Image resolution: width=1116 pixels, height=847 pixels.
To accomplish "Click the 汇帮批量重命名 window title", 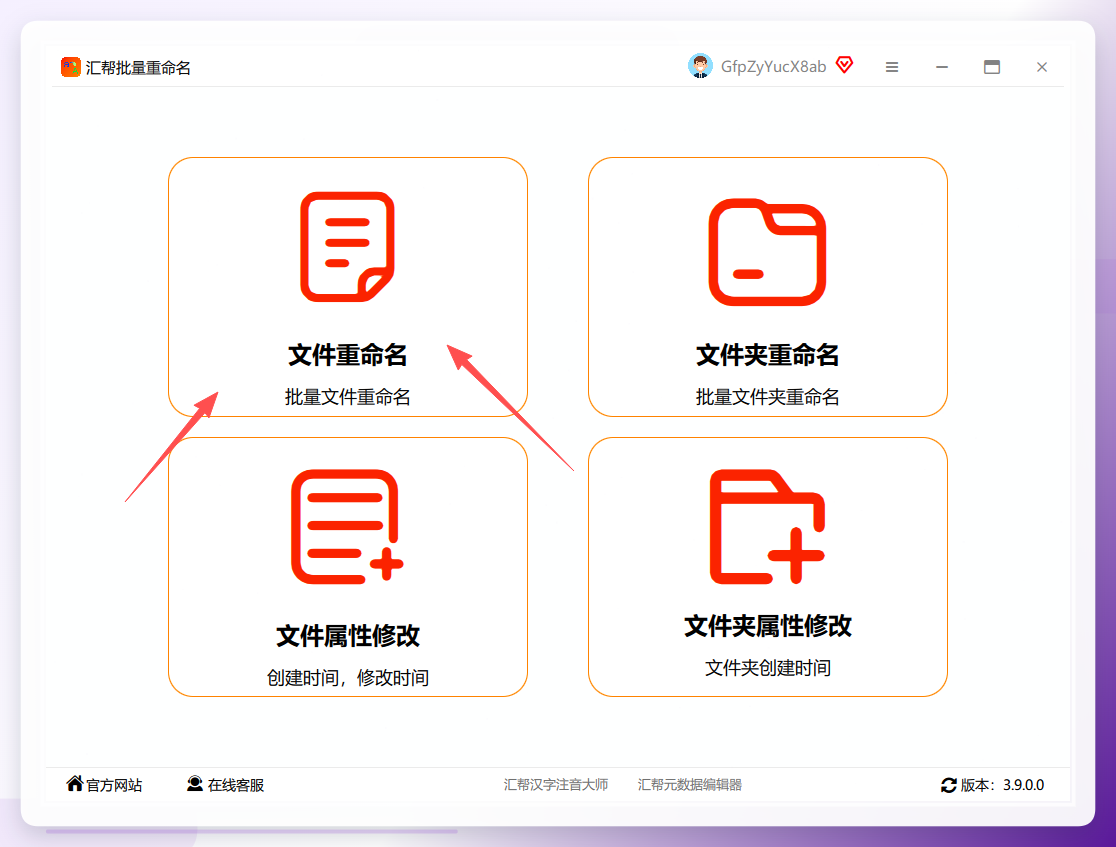I will pyautogui.click(x=138, y=68).
